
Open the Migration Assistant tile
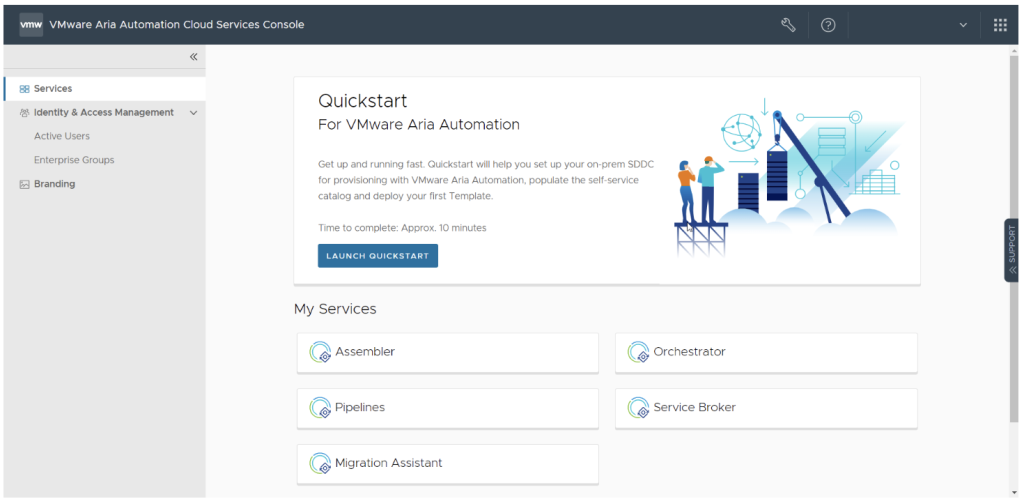click(x=447, y=464)
